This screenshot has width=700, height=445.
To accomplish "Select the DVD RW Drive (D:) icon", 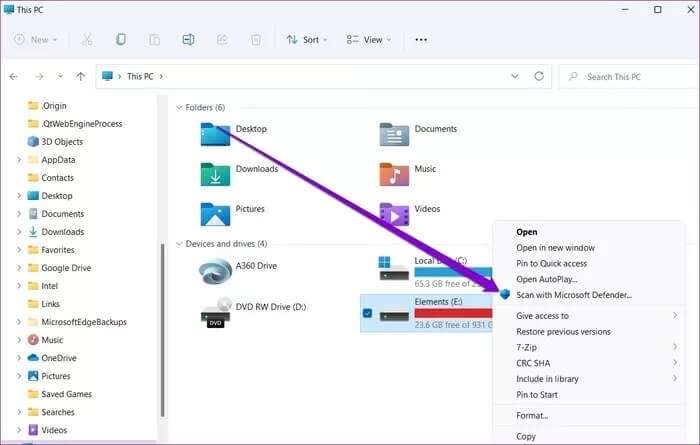I will click(x=216, y=312).
